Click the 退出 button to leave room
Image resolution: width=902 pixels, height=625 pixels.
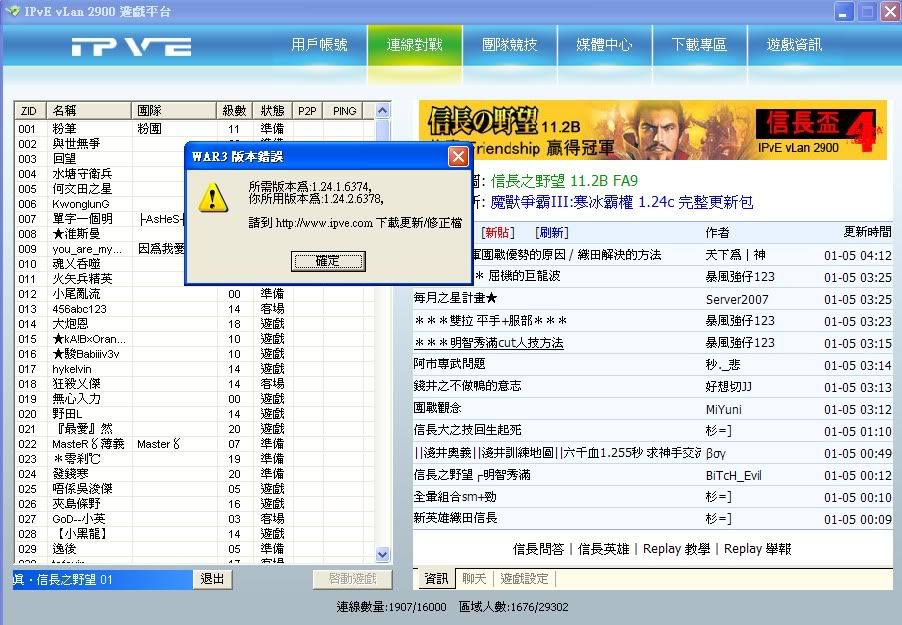(x=212, y=579)
